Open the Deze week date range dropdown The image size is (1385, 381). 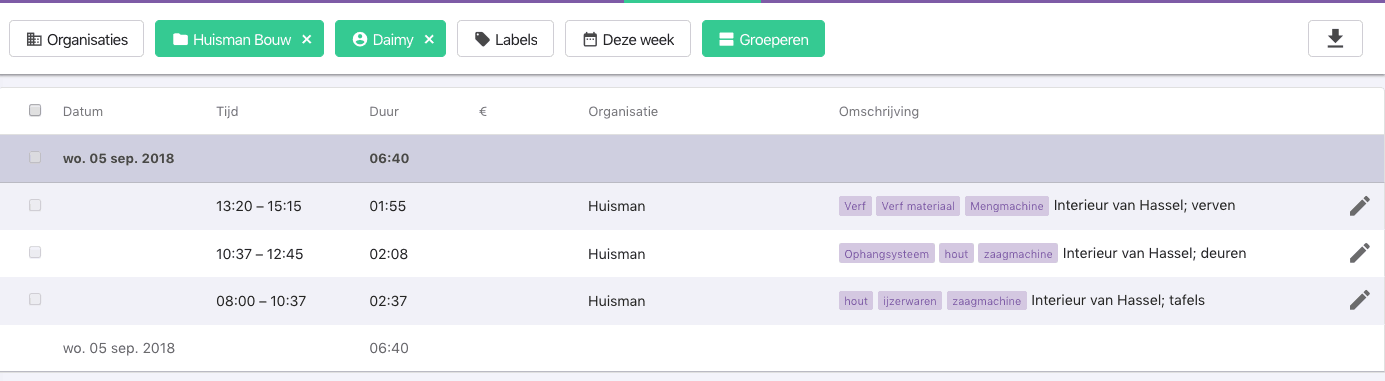tap(628, 39)
